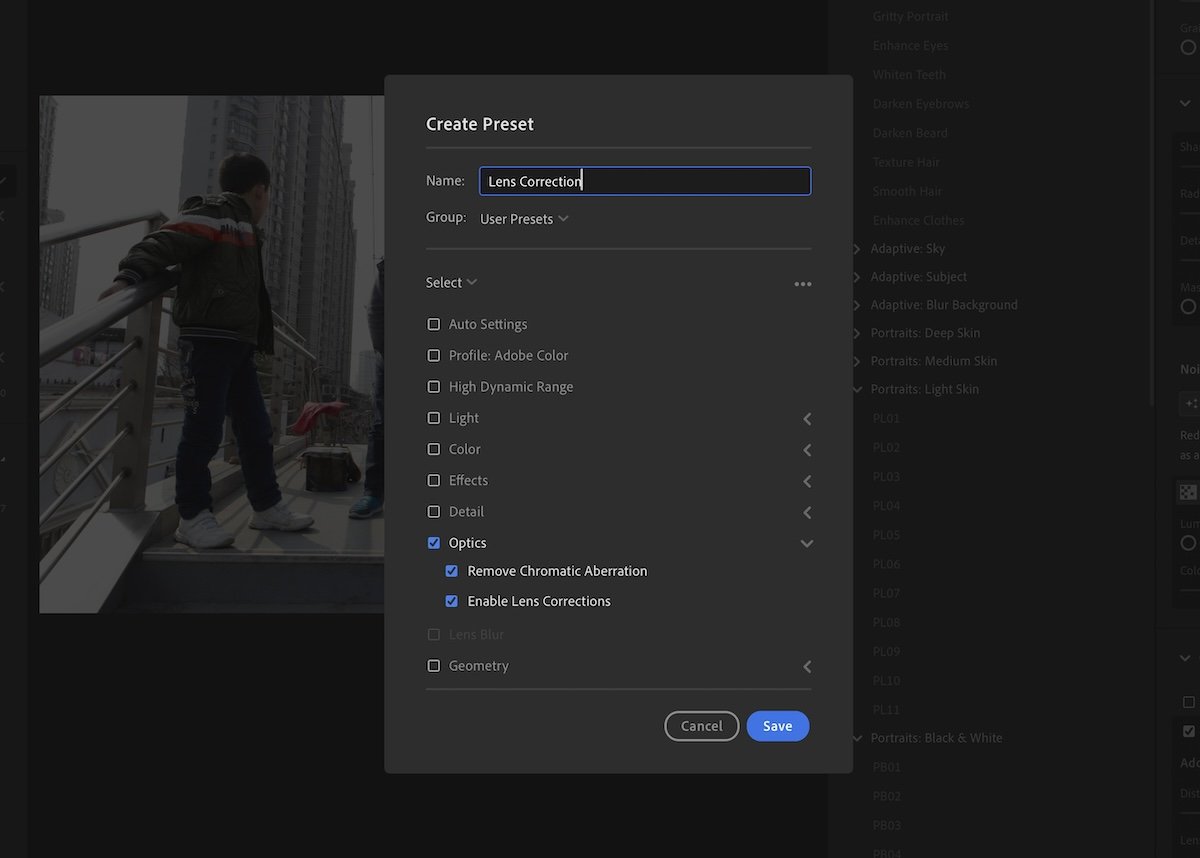Collapse the Portraits: Light Skin preset group
1200x858 pixels.
856,389
